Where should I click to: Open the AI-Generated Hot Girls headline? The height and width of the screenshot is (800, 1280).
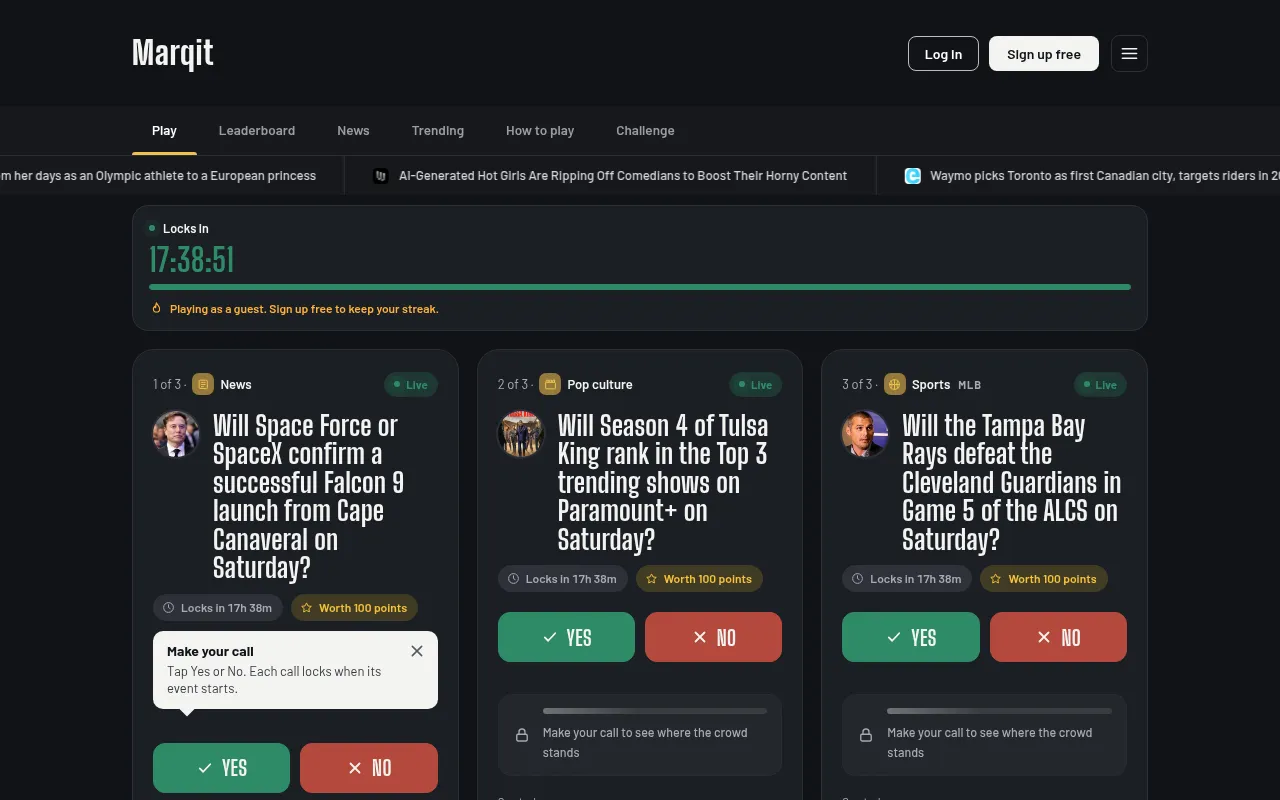(x=623, y=176)
